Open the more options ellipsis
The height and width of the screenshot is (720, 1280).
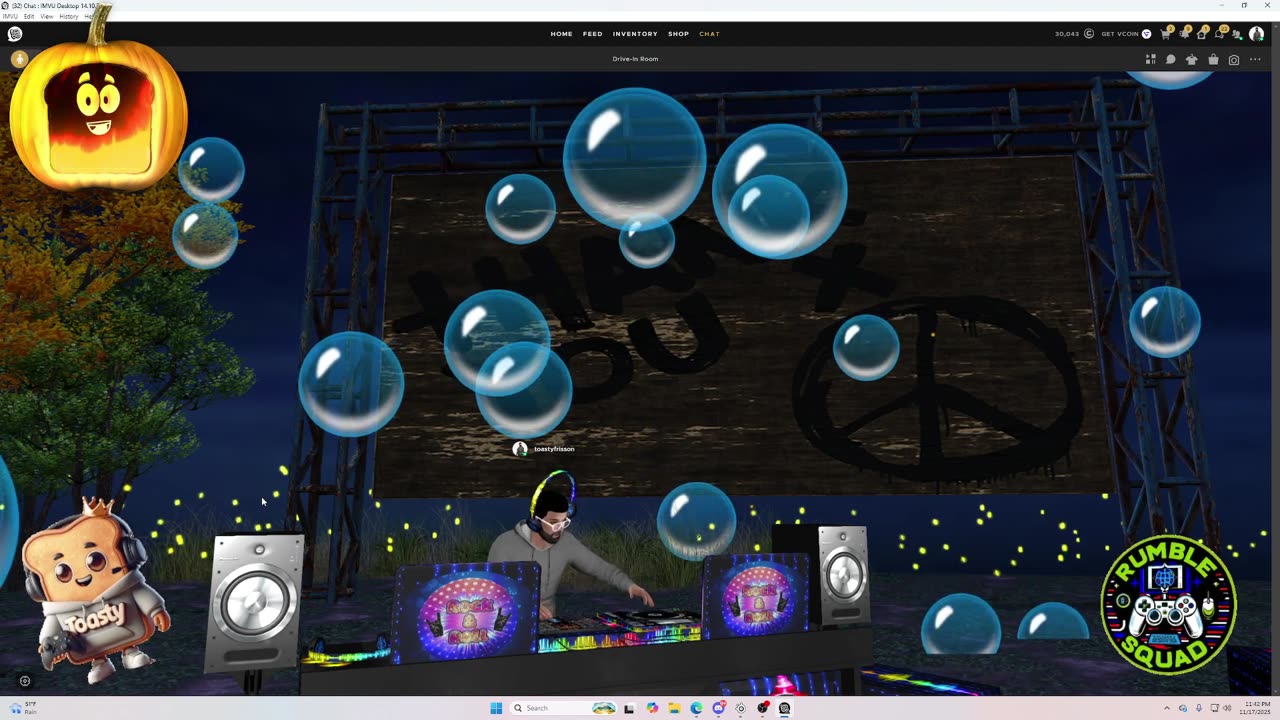(x=1255, y=60)
